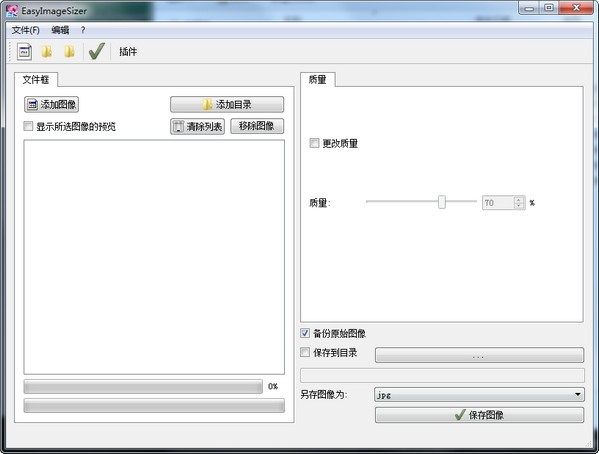Open the ? help menu
The height and width of the screenshot is (454, 599).
pyautogui.click(x=83, y=30)
